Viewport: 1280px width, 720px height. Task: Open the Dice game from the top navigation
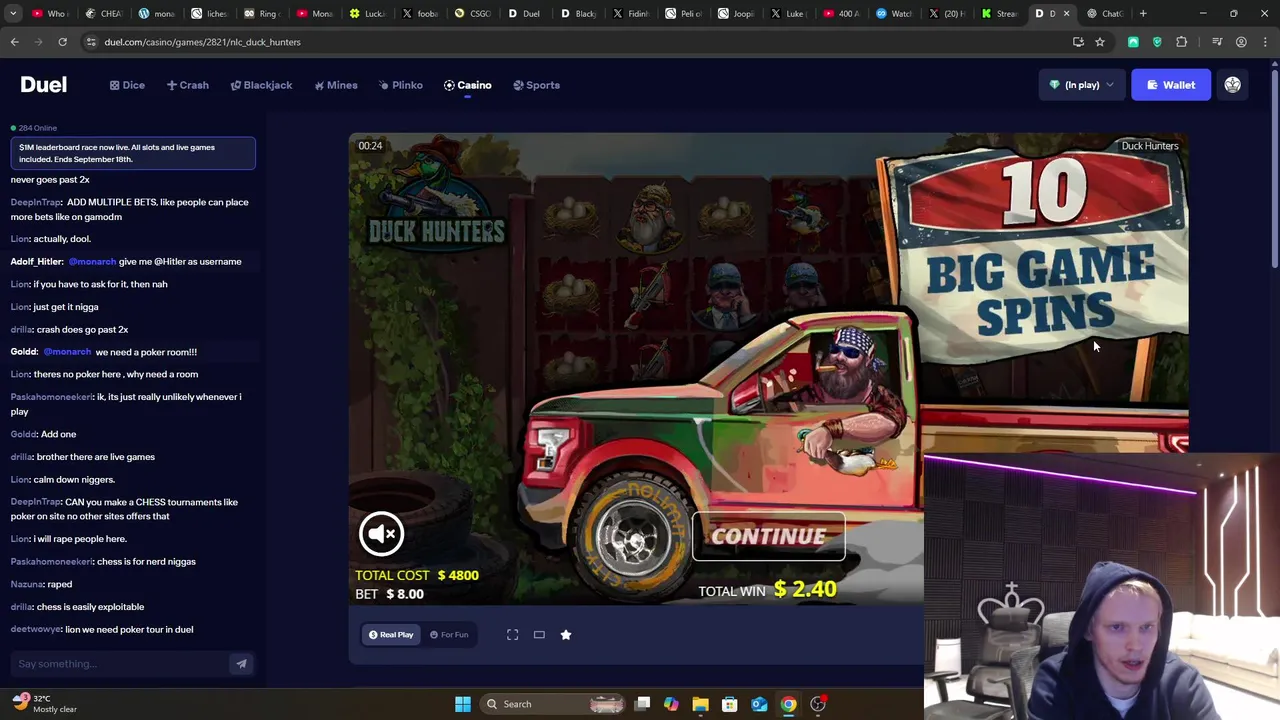click(x=127, y=85)
